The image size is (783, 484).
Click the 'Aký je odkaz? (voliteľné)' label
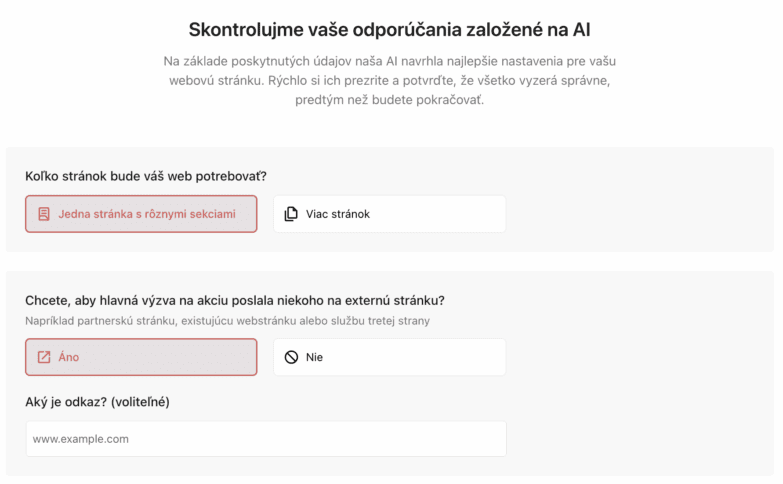pos(99,402)
